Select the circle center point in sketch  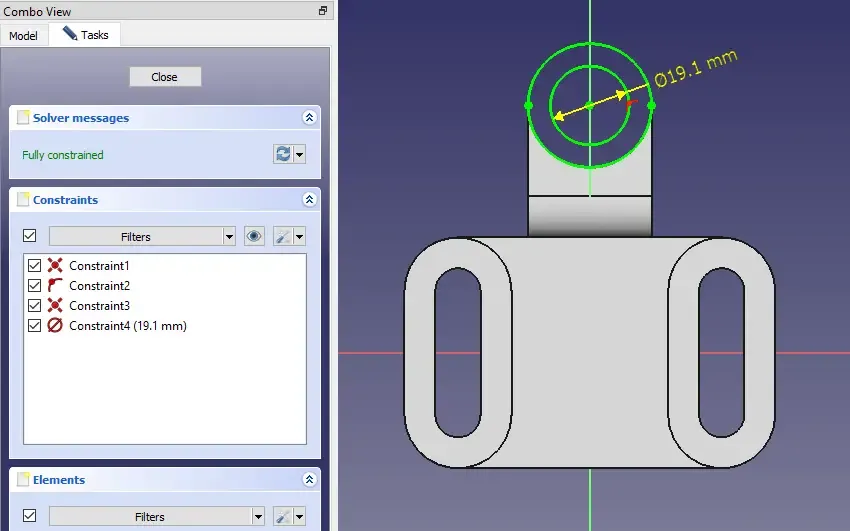point(590,106)
